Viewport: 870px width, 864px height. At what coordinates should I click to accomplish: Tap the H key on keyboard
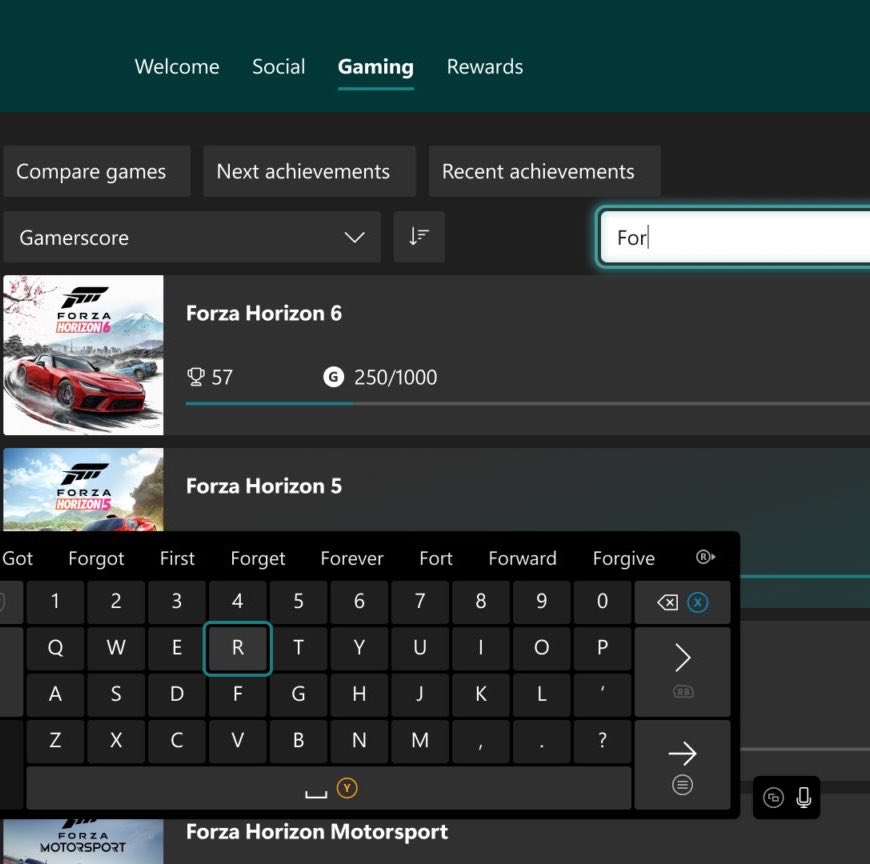(x=359, y=694)
